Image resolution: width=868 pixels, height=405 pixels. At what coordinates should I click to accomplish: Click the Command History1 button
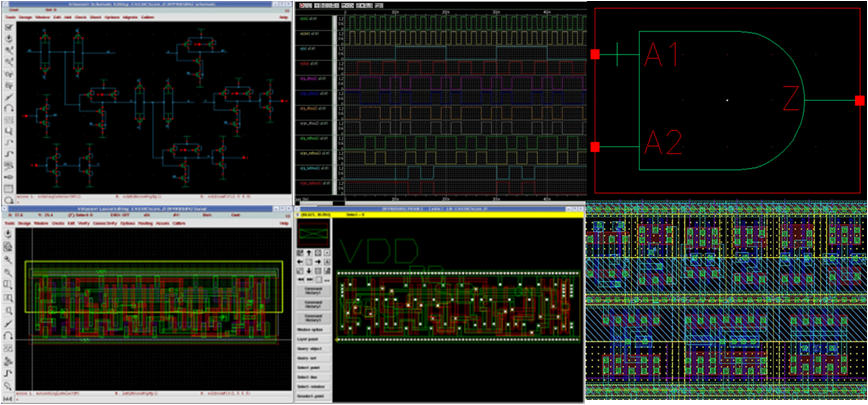[312, 291]
